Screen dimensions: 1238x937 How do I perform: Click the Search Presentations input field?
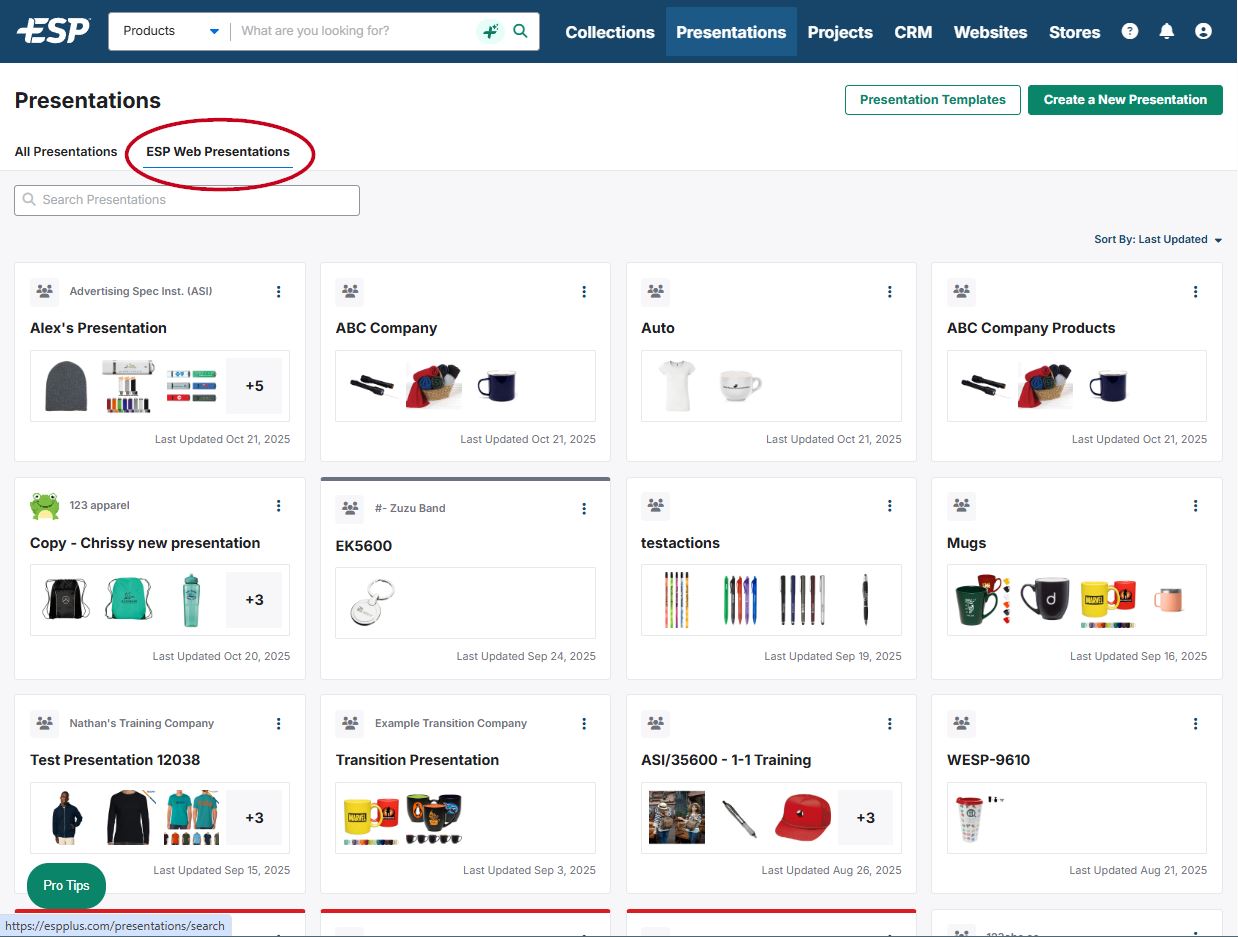click(187, 200)
